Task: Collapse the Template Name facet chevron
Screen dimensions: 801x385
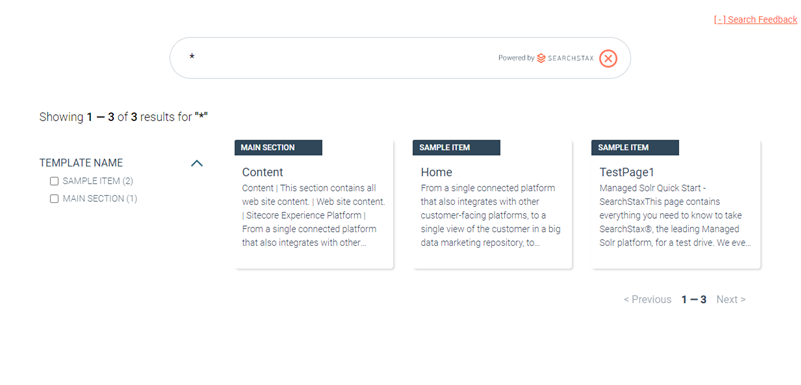Action: 197,163
